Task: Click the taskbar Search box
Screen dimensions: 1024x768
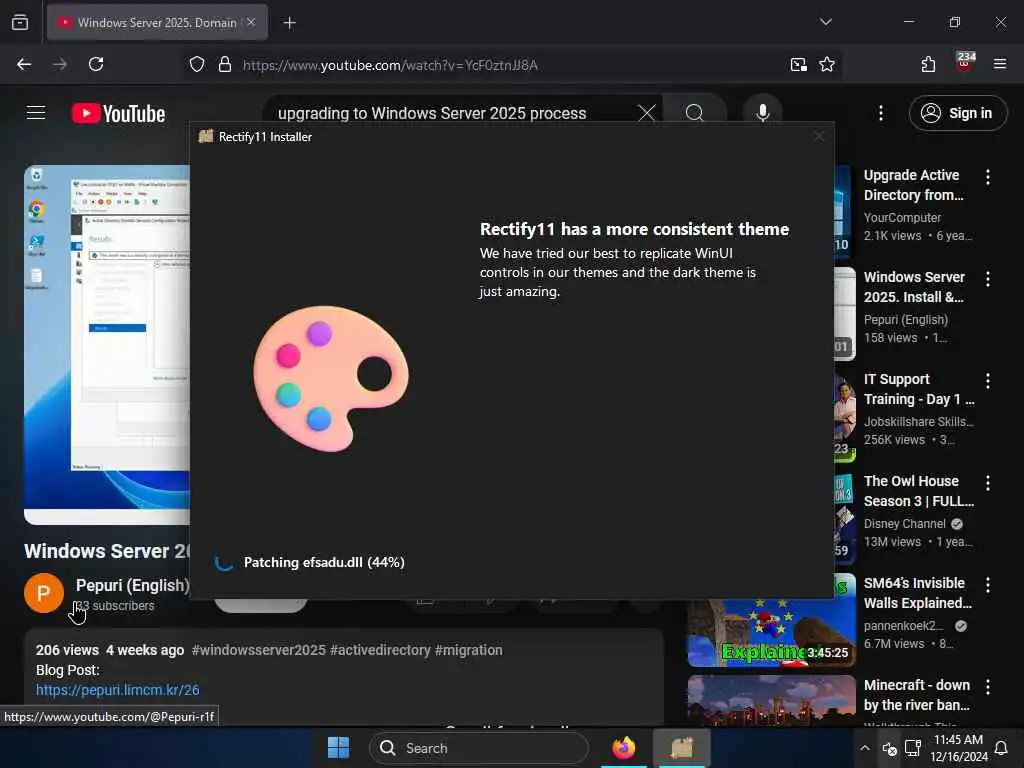Action: pos(479,748)
